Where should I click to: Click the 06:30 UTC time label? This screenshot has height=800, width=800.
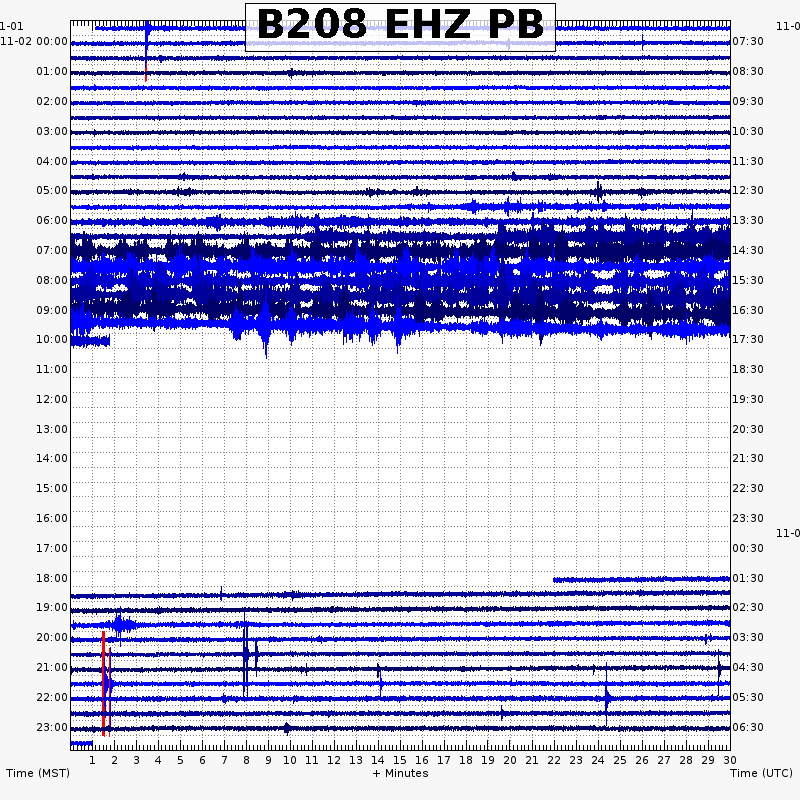(748, 727)
